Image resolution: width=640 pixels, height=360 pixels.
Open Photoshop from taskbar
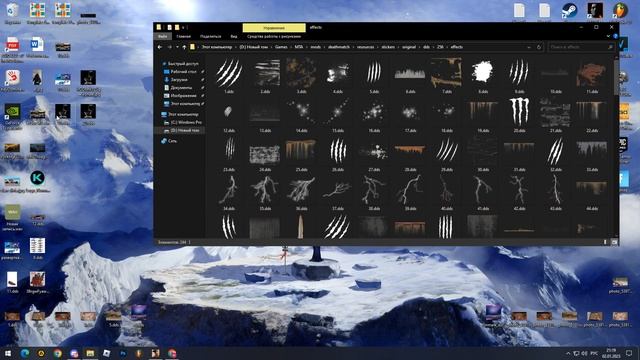pyautogui.click(x=123, y=353)
